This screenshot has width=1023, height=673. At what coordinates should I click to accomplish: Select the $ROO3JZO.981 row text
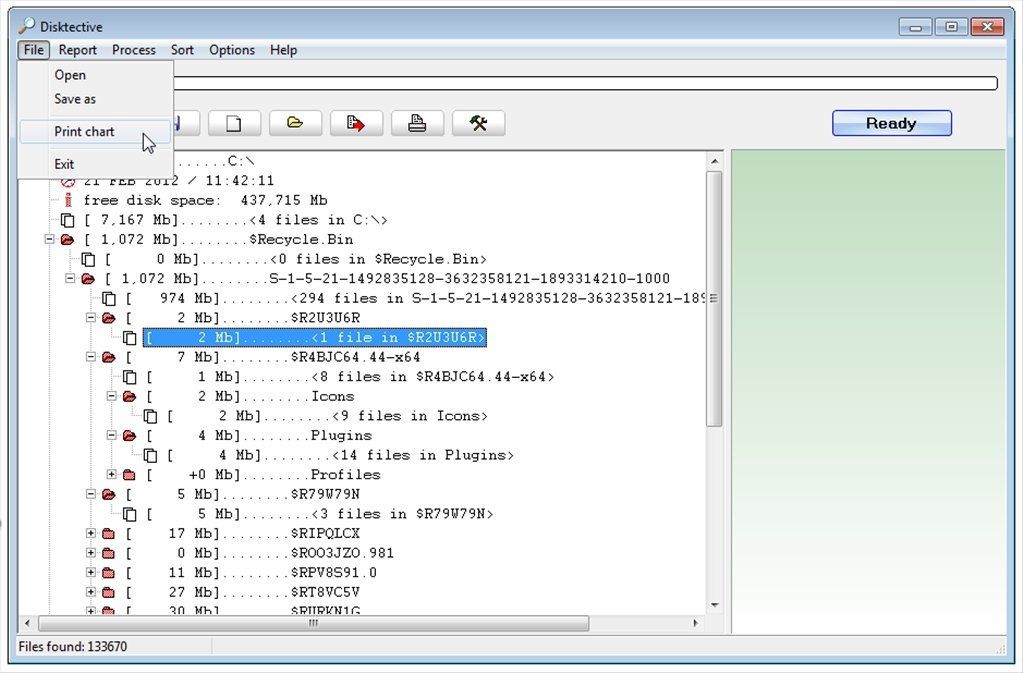[x=259, y=552]
